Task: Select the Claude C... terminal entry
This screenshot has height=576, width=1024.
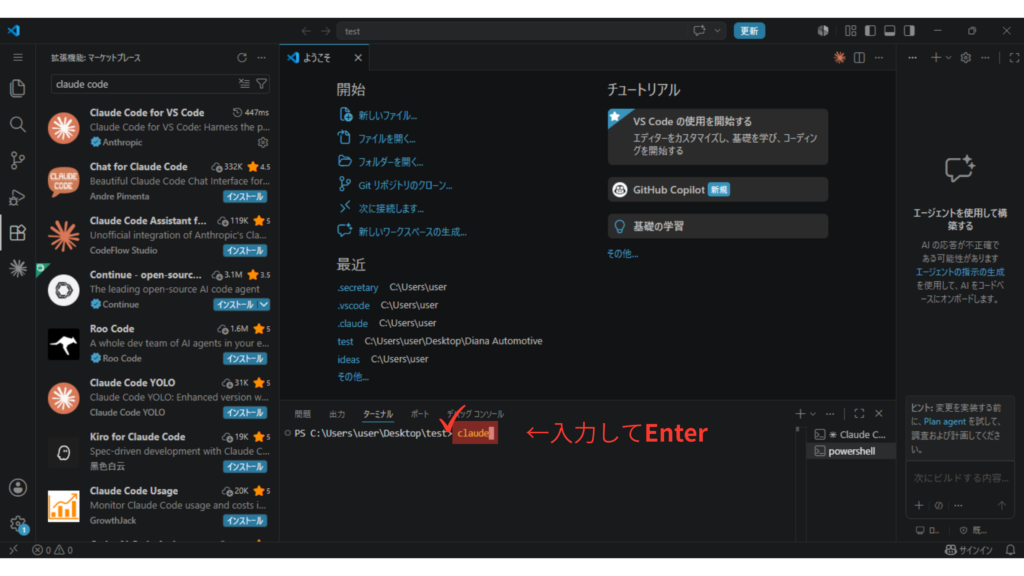Action: click(852, 434)
